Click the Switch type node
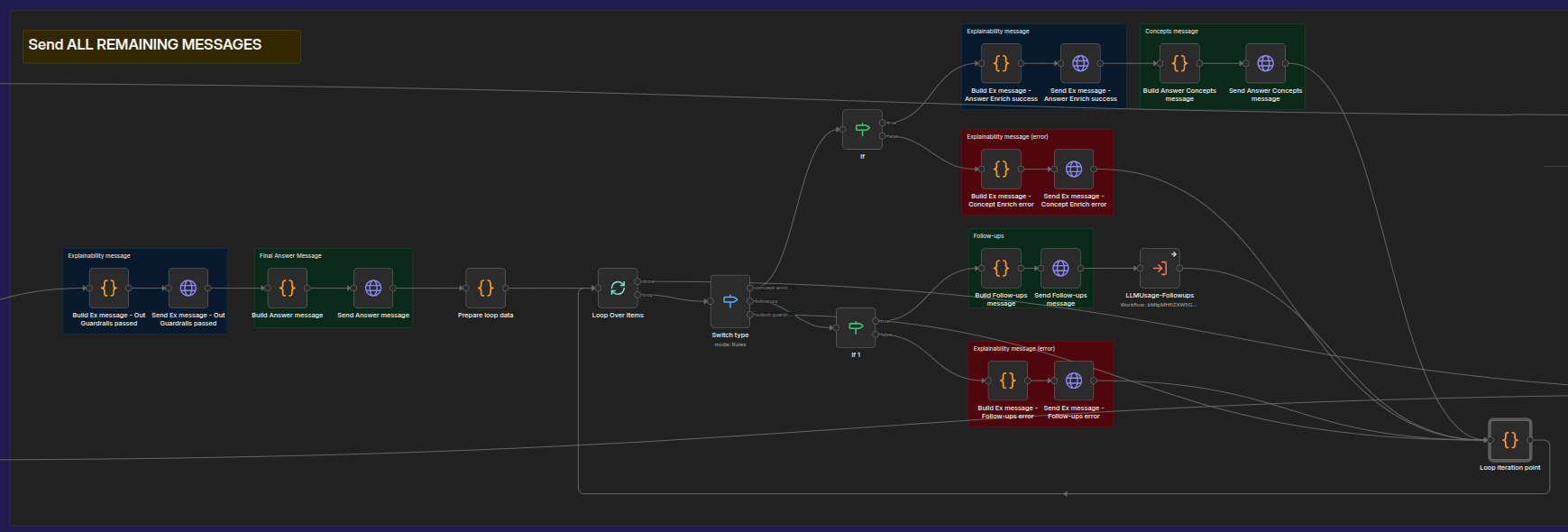 pyautogui.click(x=730, y=301)
